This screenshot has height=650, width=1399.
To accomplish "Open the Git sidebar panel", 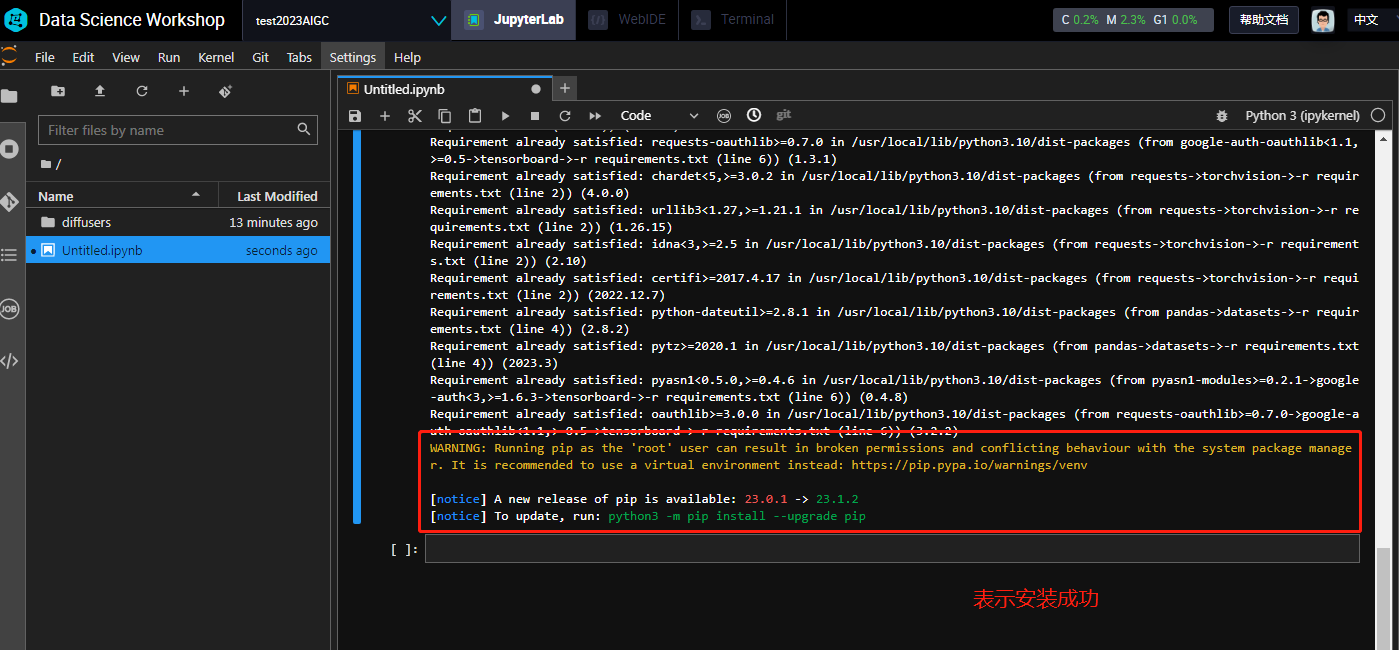I will (x=10, y=201).
